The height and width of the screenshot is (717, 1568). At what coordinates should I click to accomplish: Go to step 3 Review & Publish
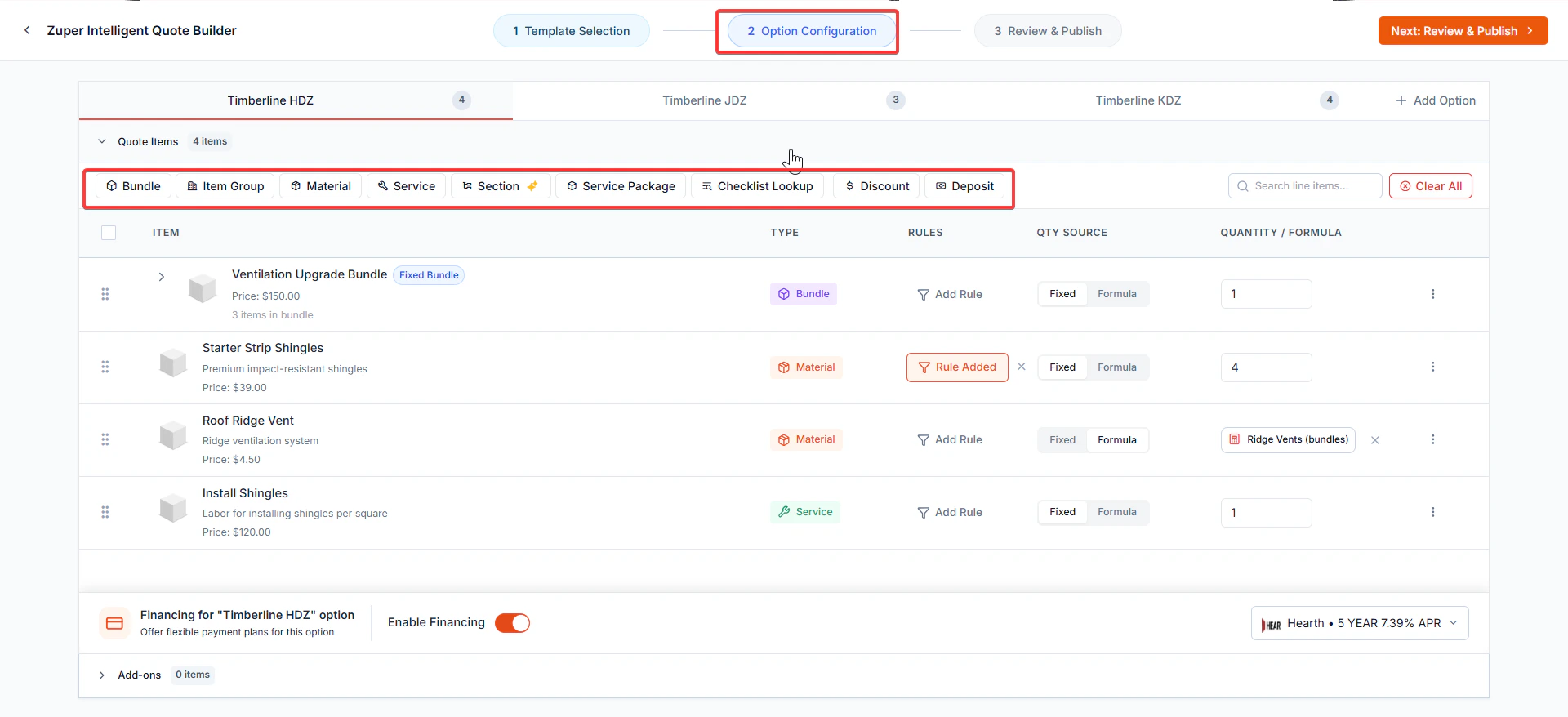(x=1048, y=31)
